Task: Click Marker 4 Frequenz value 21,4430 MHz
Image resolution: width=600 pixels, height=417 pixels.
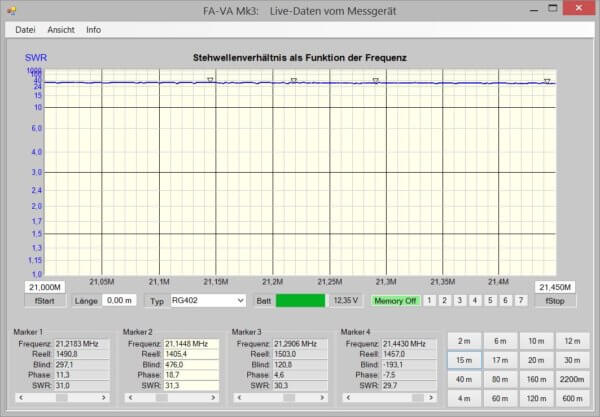Action: click(409, 344)
